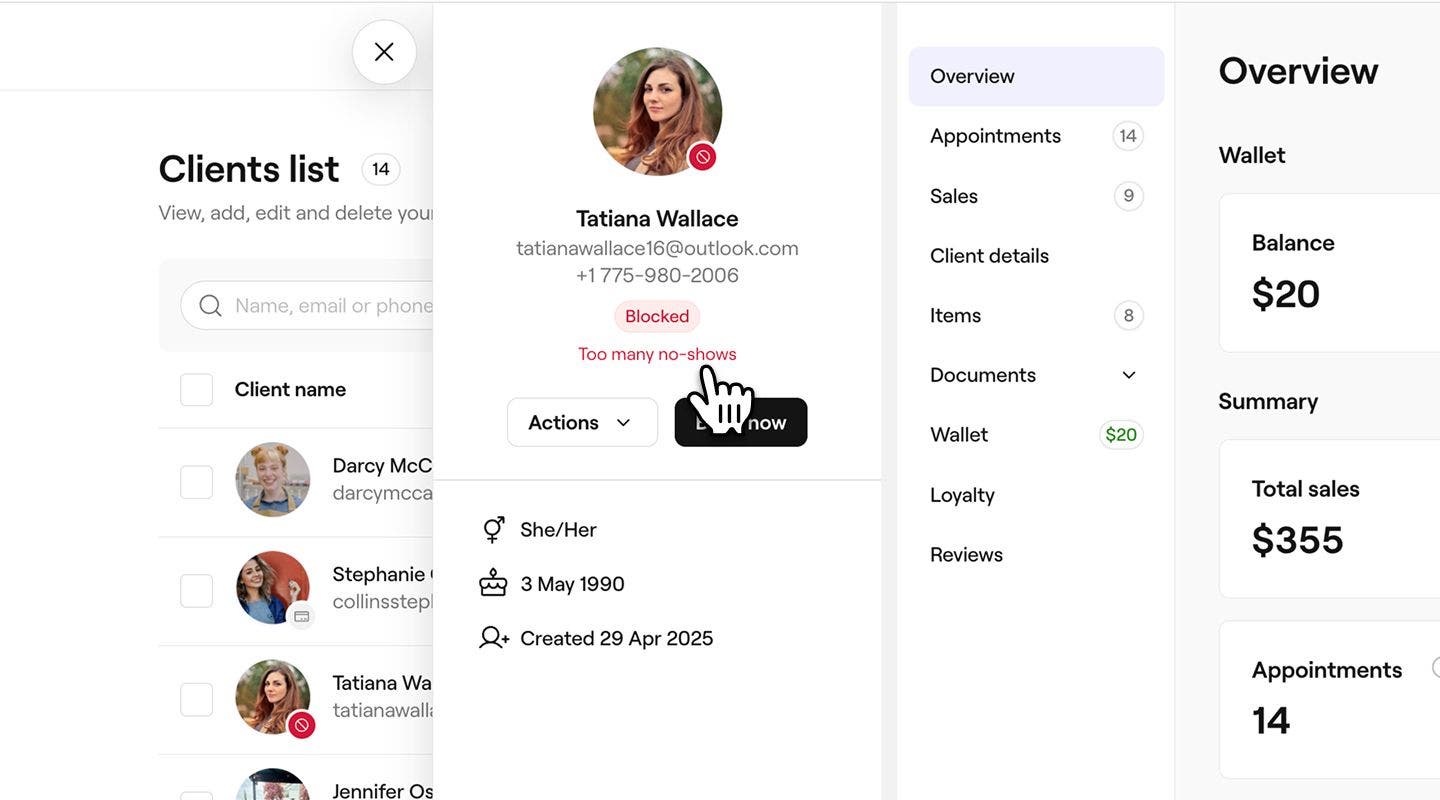The width and height of the screenshot is (1440, 800).
Task: Click the She/Her pronoun text
Action: point(558,530)
